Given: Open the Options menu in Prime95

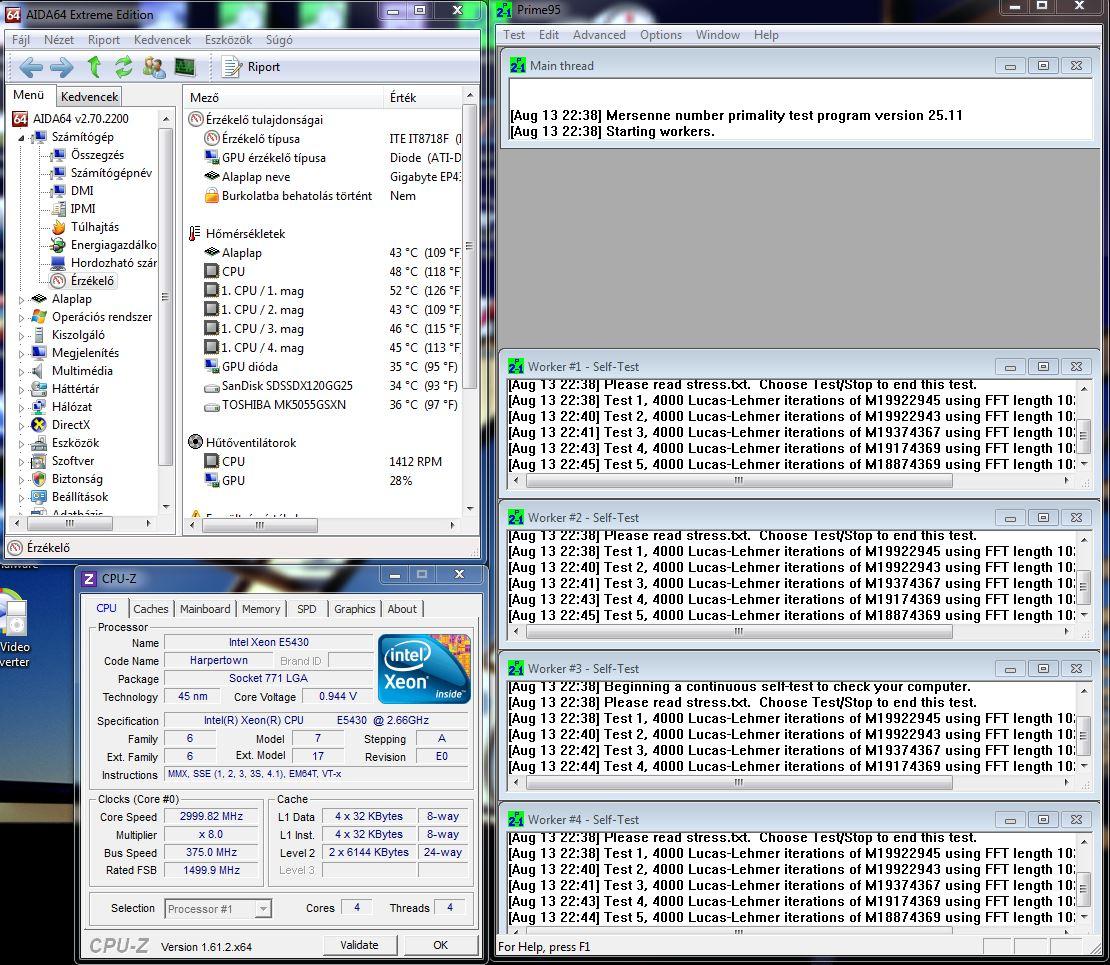Looking at the screenshot, I should [x=660, y=35].
